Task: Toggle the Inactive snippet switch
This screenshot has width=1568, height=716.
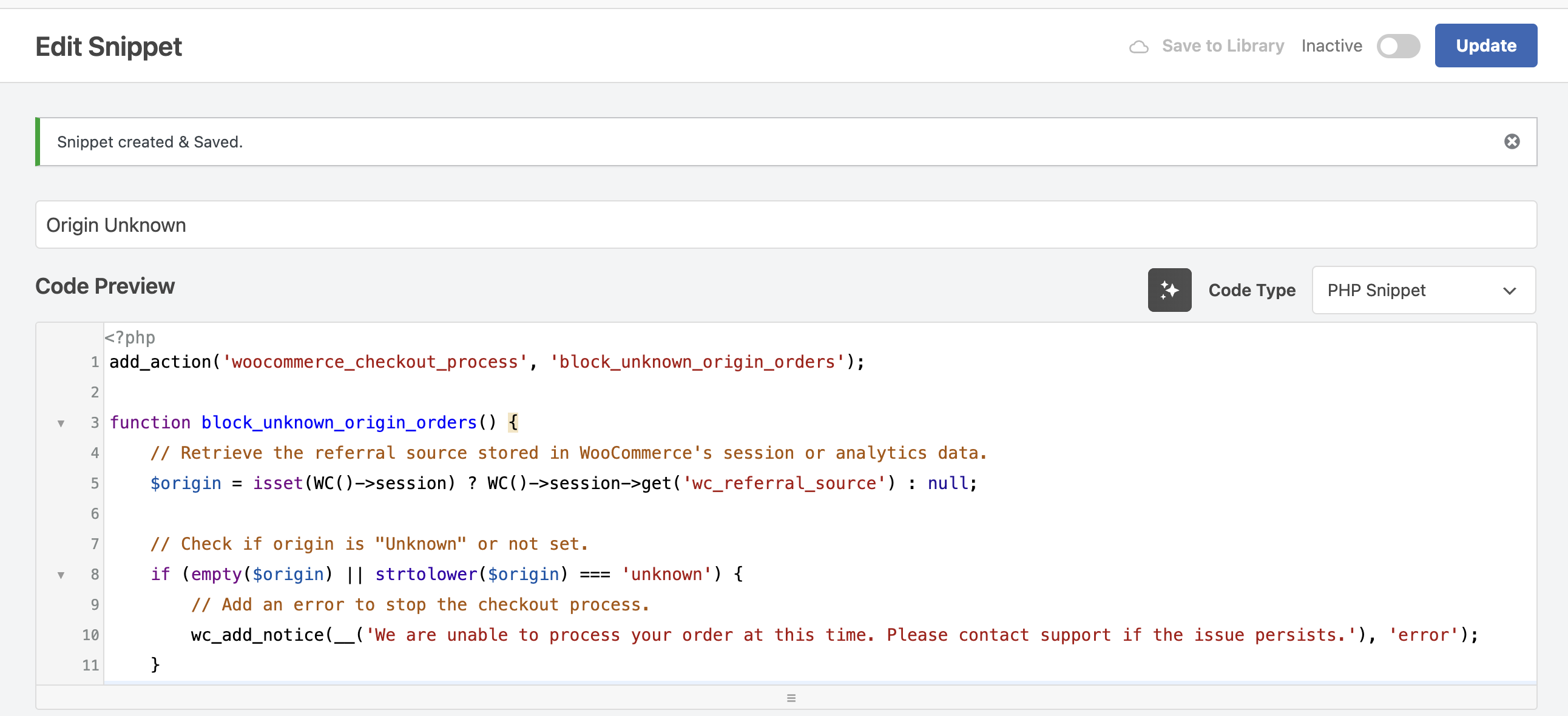Action: coord(1397,46)
